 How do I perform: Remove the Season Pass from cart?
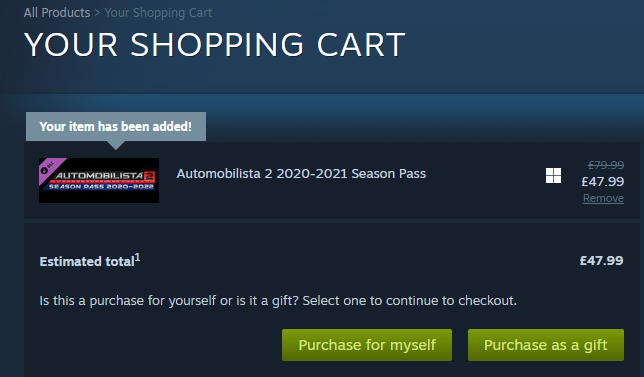603,198
